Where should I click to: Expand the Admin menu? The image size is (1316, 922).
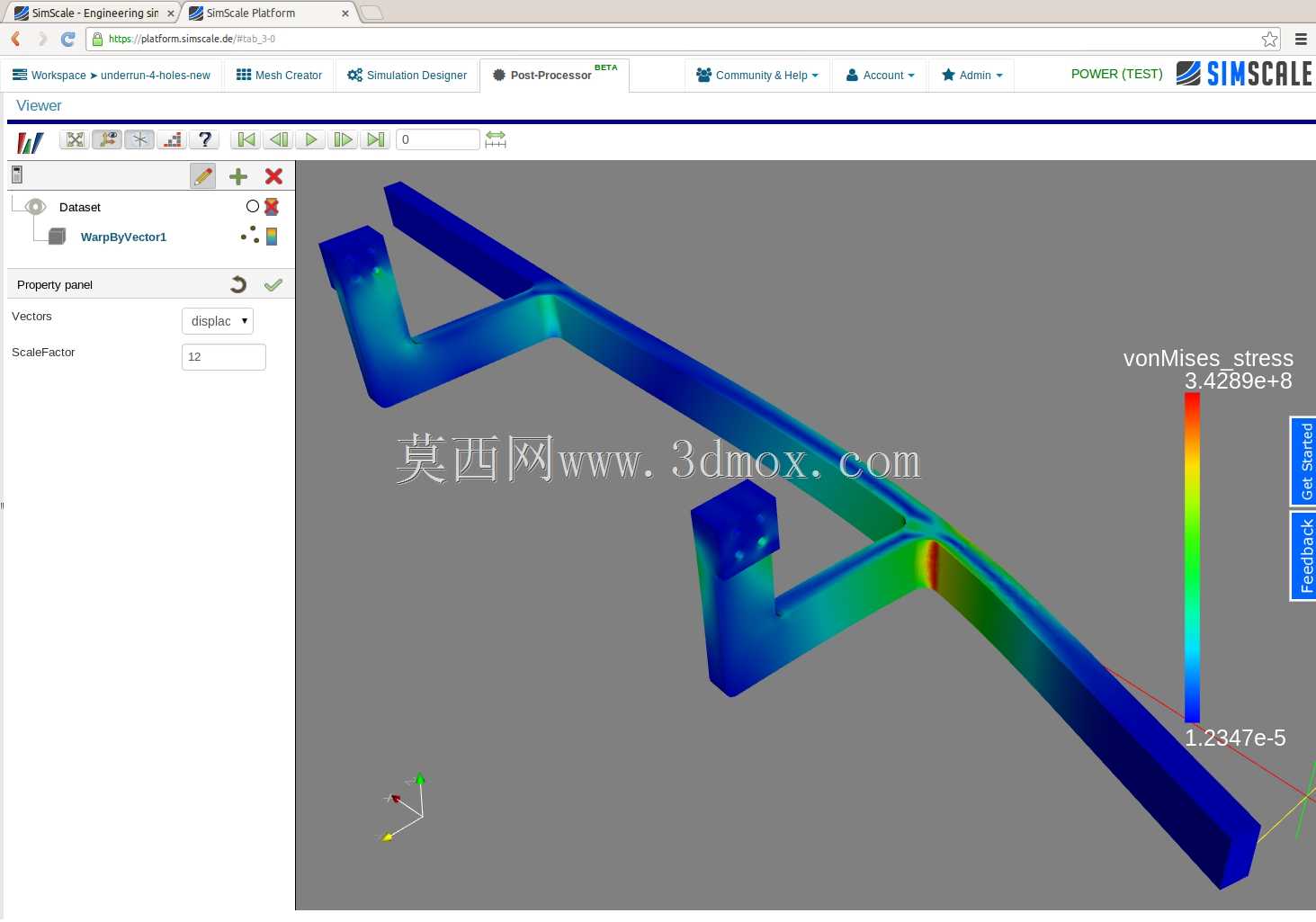[x=971, y=76]
